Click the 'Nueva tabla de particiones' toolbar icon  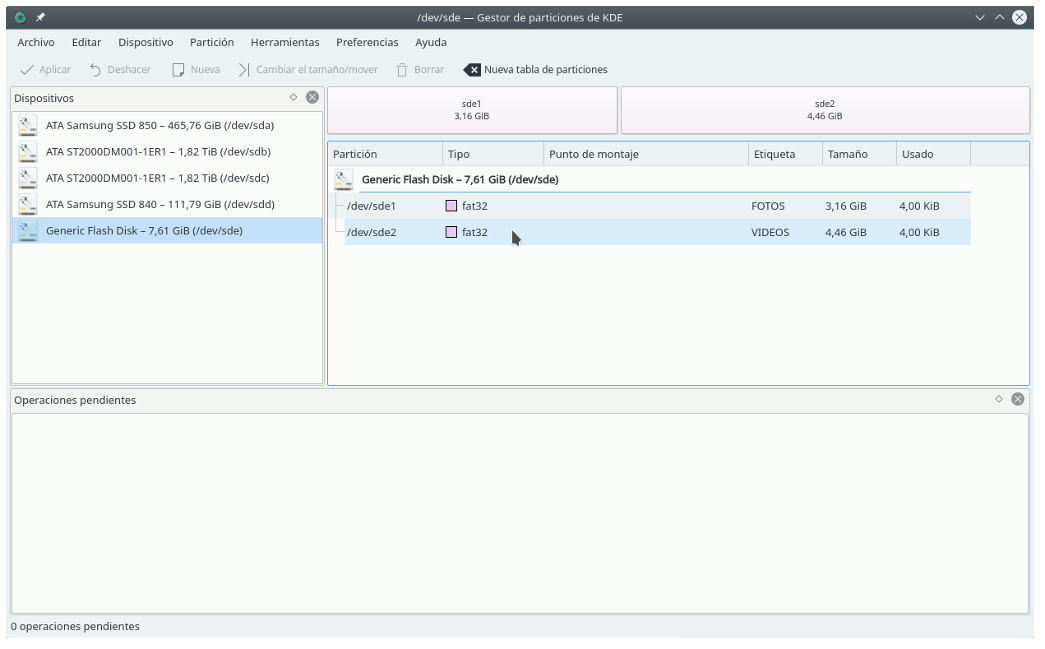[472, 70]
